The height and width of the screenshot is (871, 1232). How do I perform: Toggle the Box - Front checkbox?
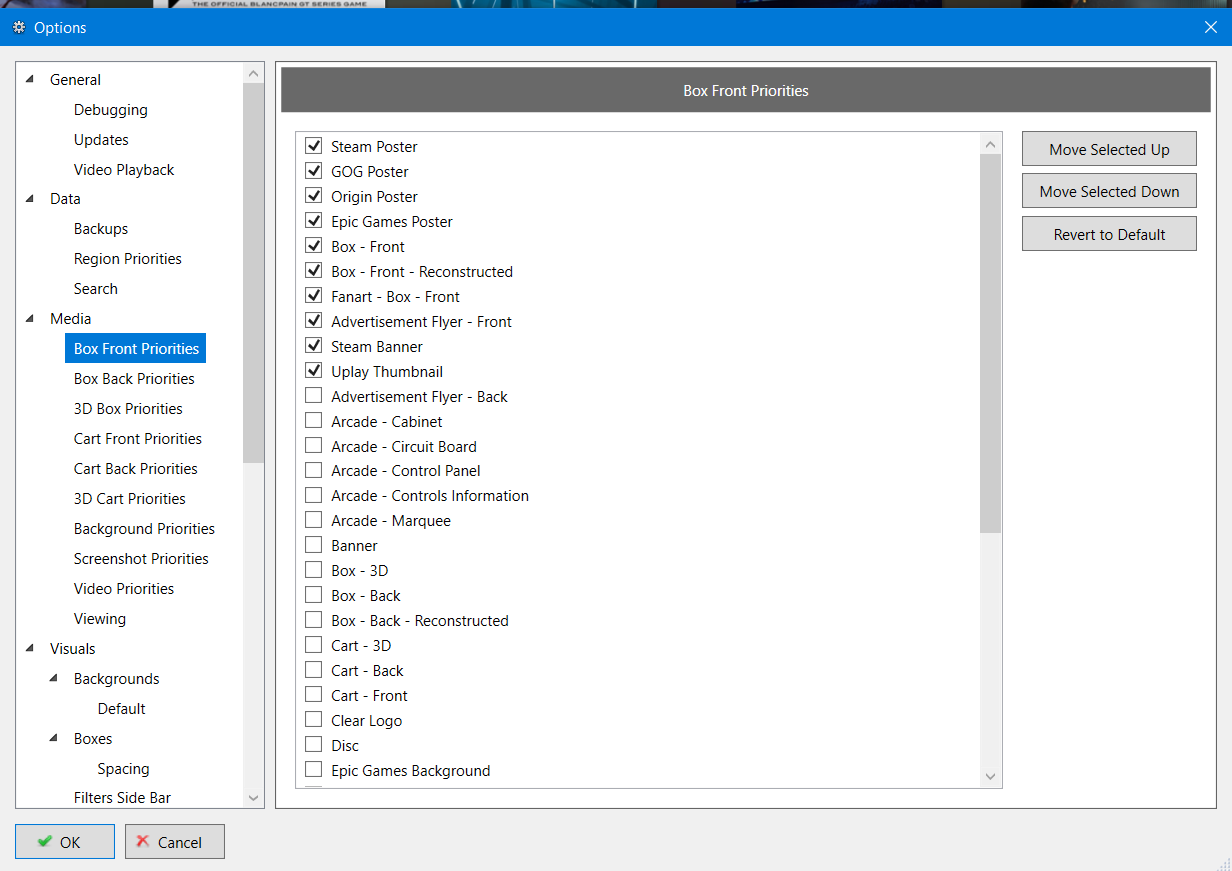click(313, 246)
